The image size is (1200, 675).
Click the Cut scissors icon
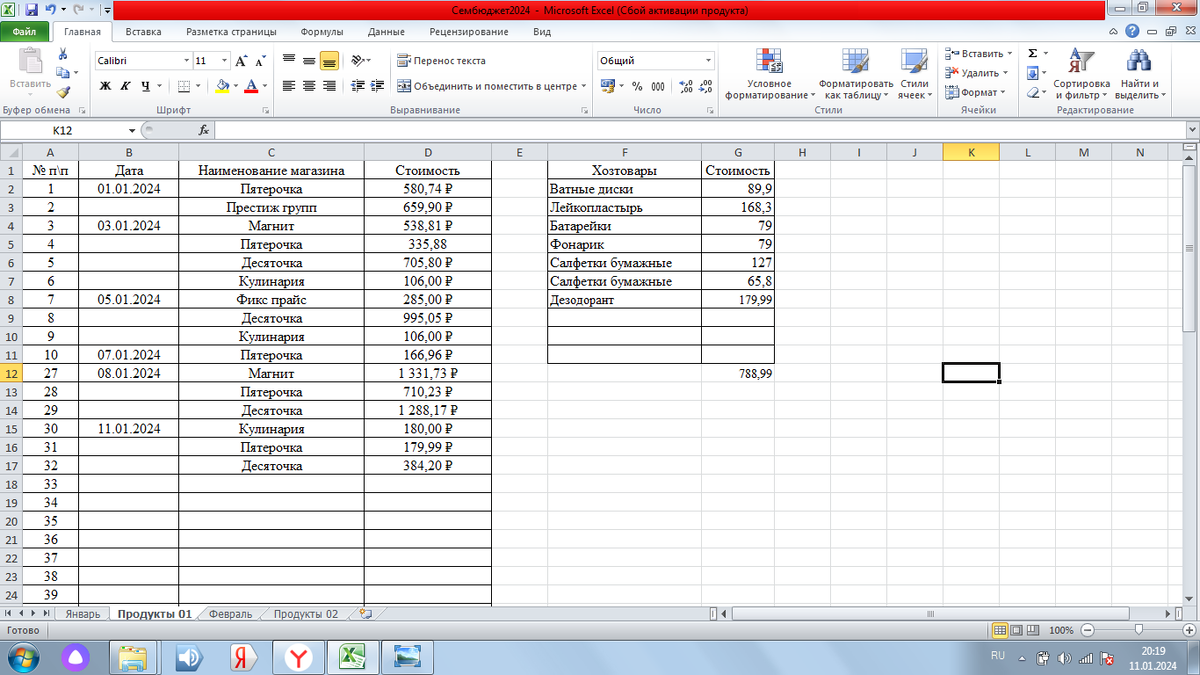pyautogui.click(x=63, y=54)
